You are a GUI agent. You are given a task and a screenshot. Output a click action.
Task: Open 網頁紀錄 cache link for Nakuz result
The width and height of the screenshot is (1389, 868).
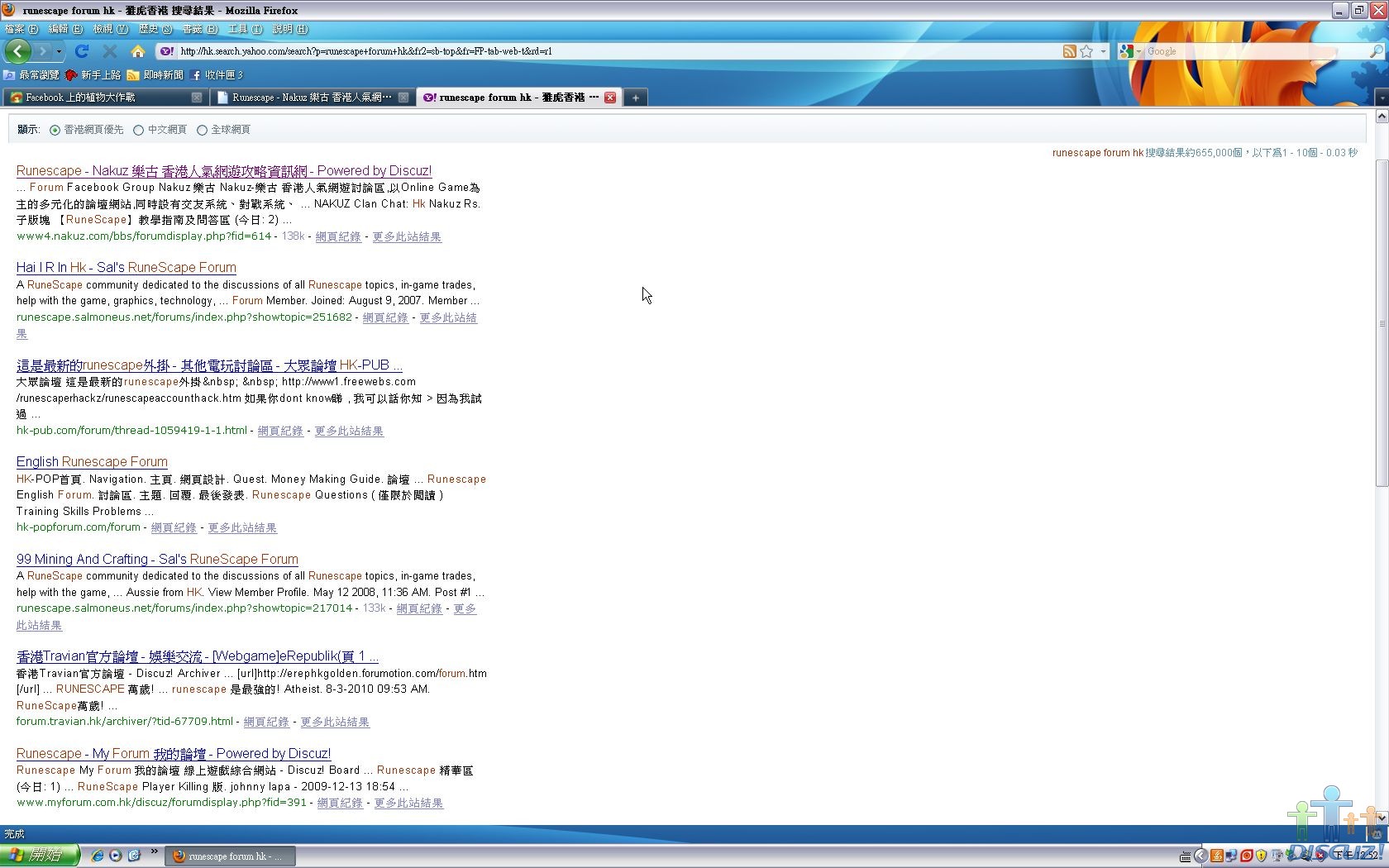(x=338, y=237)
